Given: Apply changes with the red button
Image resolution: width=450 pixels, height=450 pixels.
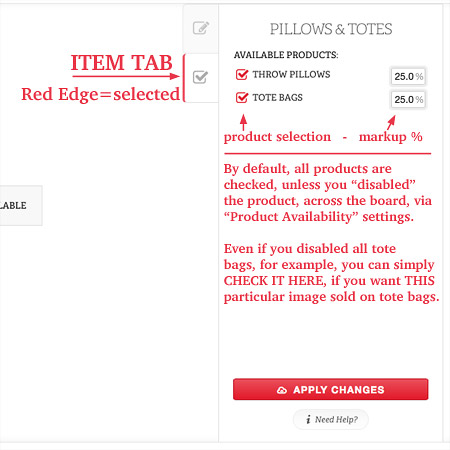Looking at the screenshot, I should 330,389.
